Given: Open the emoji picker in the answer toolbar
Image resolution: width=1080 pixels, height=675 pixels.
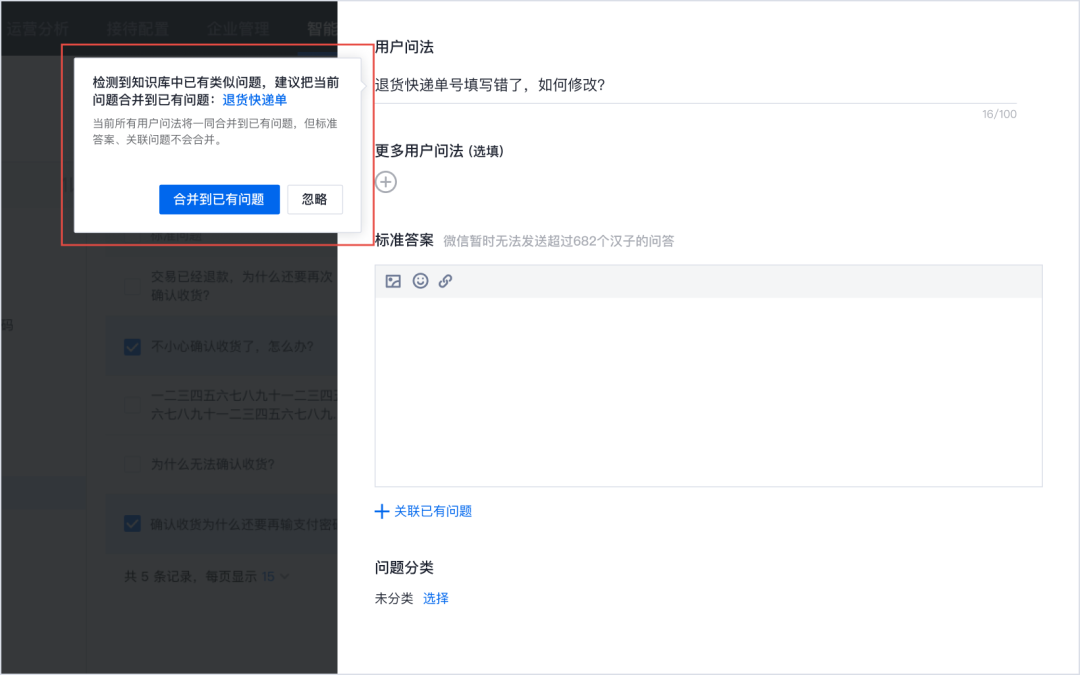Looking at the screenshot, I should (x=418, y=281).
